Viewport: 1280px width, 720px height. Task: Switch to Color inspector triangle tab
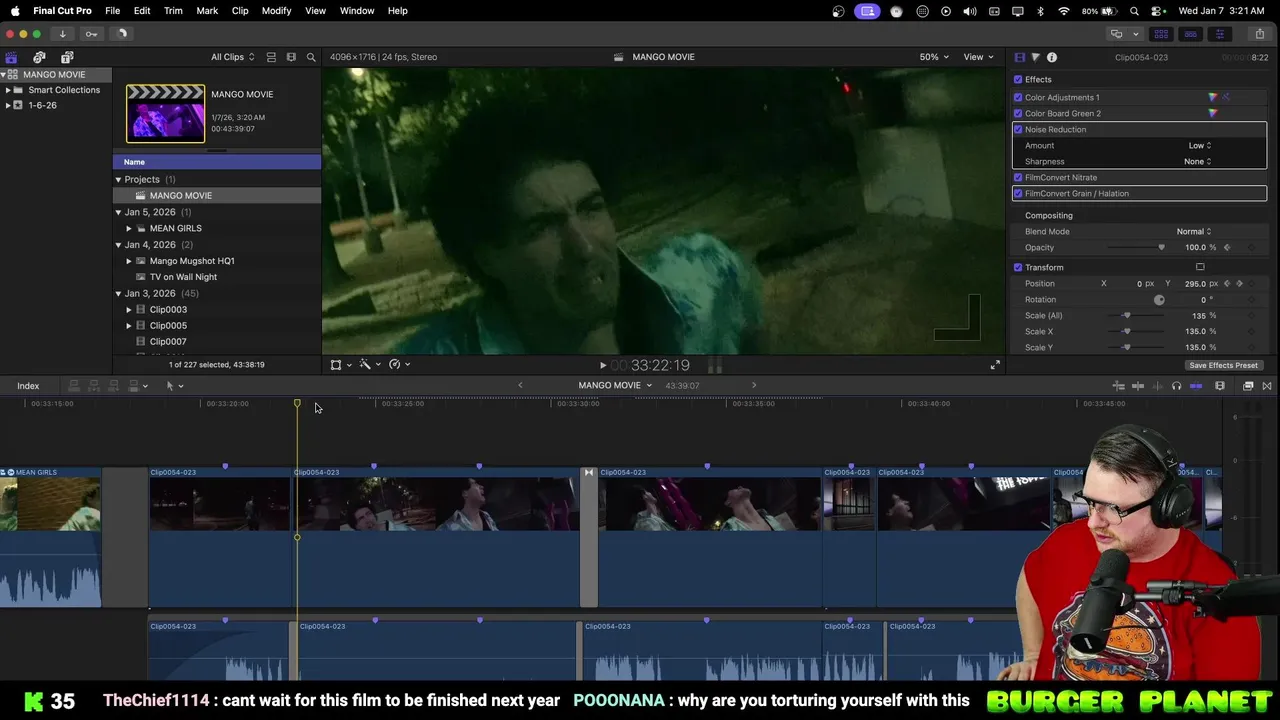click(1035, 57)
